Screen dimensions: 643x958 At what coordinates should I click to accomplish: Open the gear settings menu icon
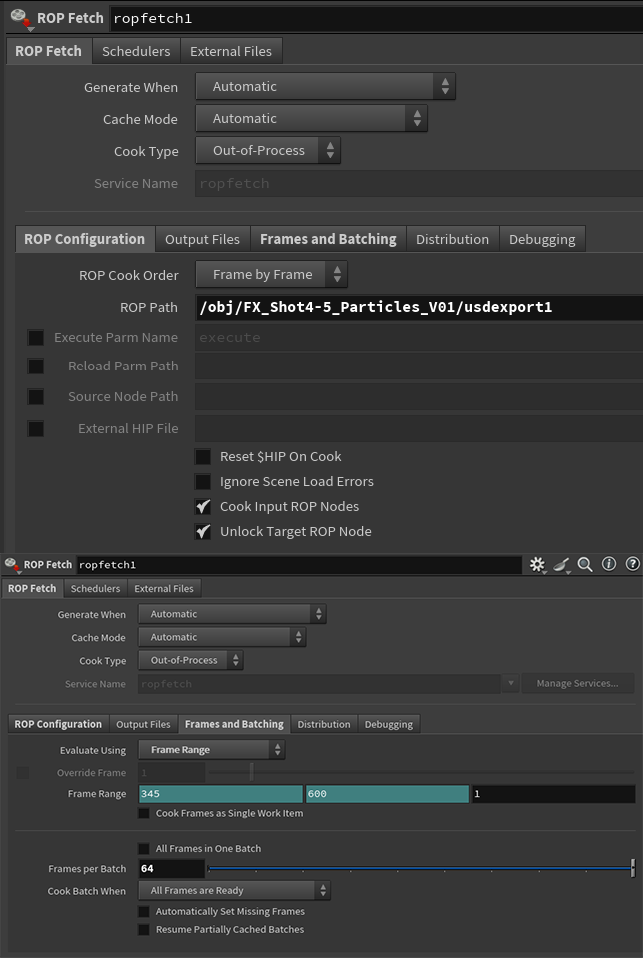pos(537,565)
